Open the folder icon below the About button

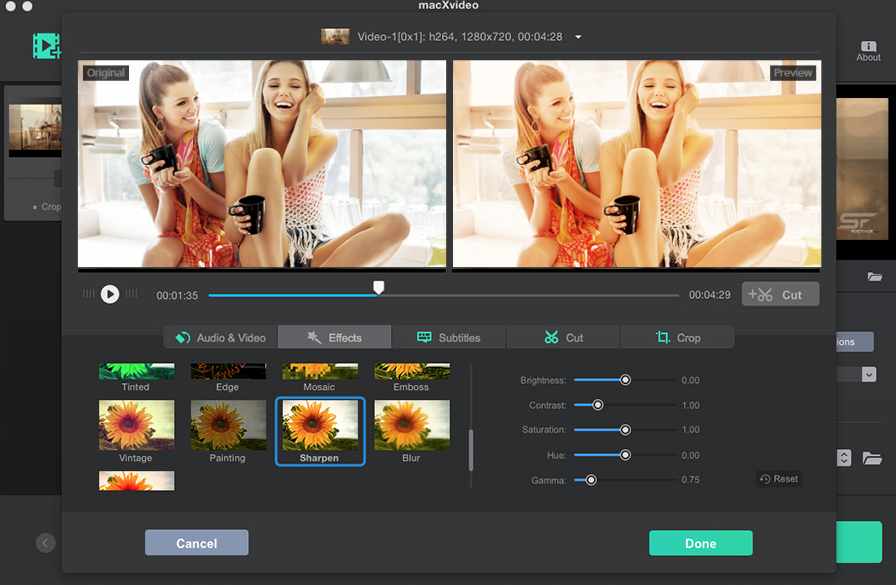(x=875, y=277)
